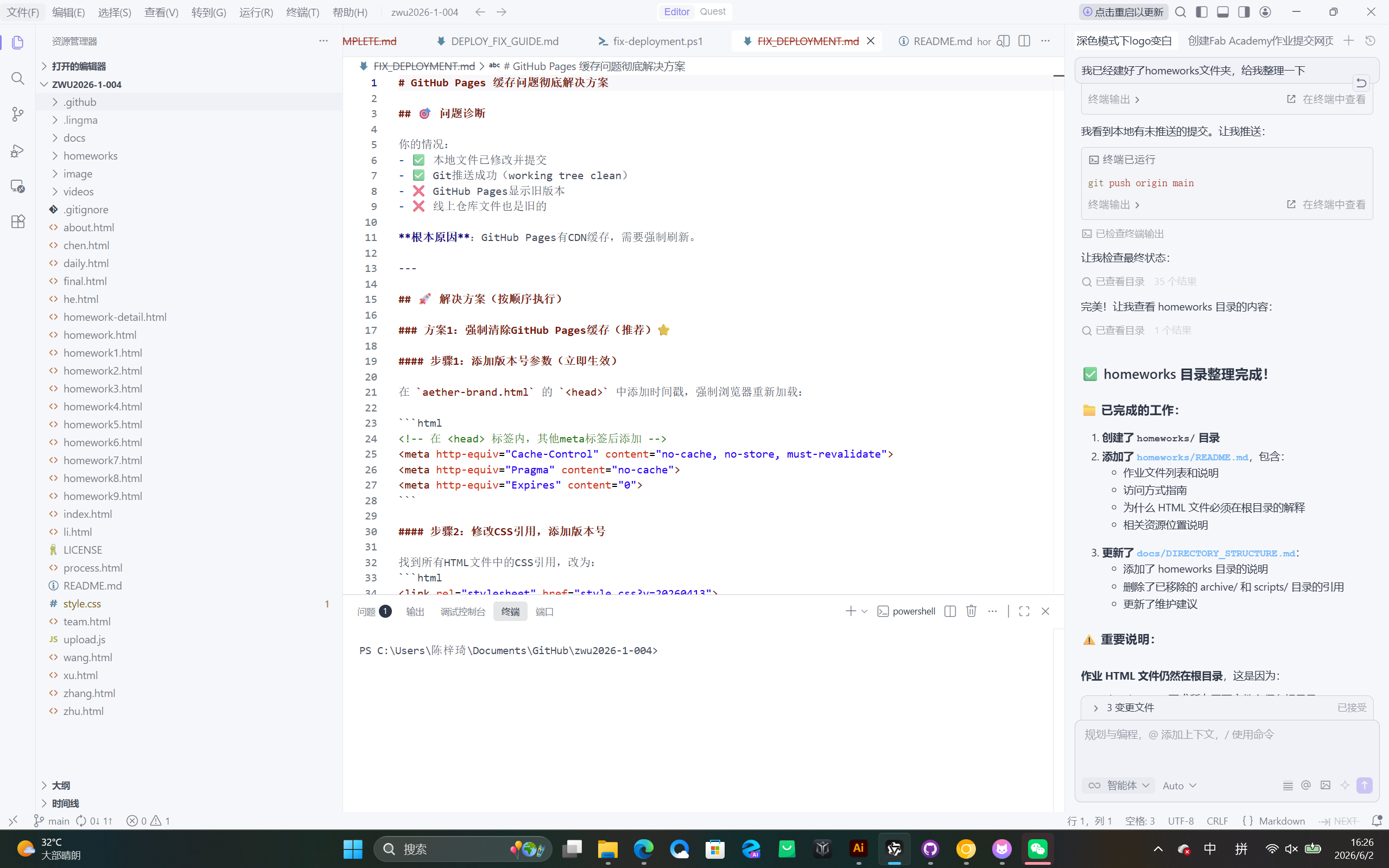Viewport: 1389px width, 868px height.
Task: Open the Search view in activity bar
Action: 18,78
